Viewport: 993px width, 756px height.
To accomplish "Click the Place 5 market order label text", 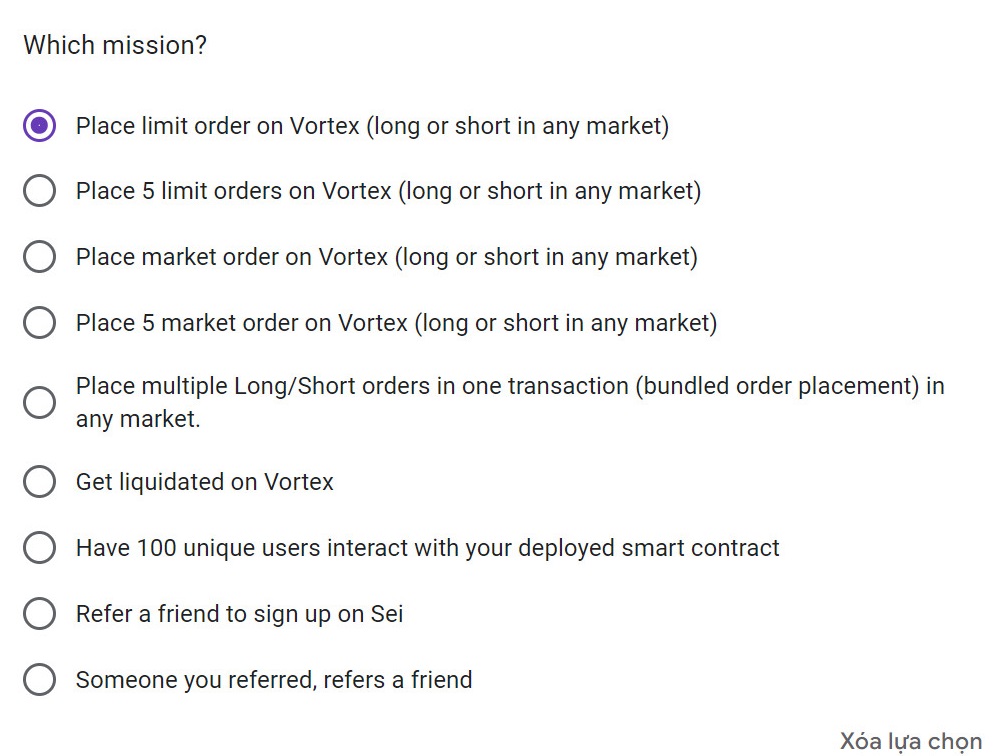I will (396, 323).
